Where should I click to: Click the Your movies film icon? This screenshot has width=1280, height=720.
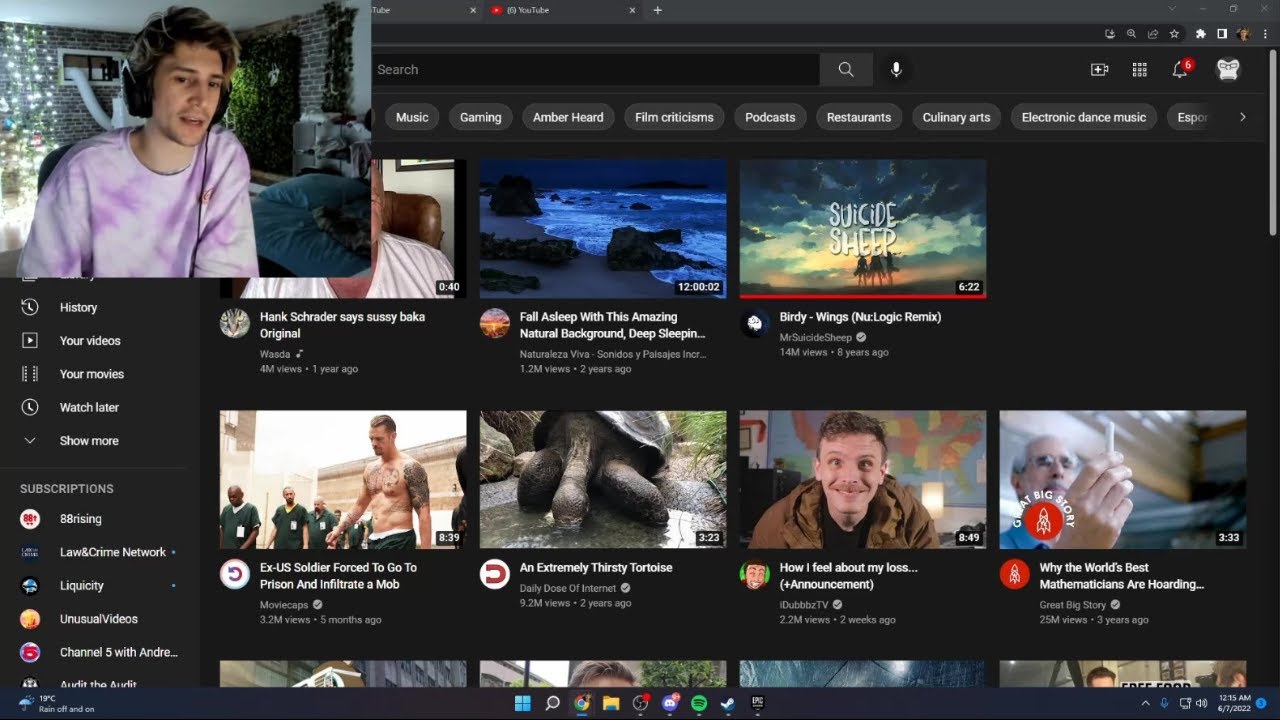[x=30, y=374]
